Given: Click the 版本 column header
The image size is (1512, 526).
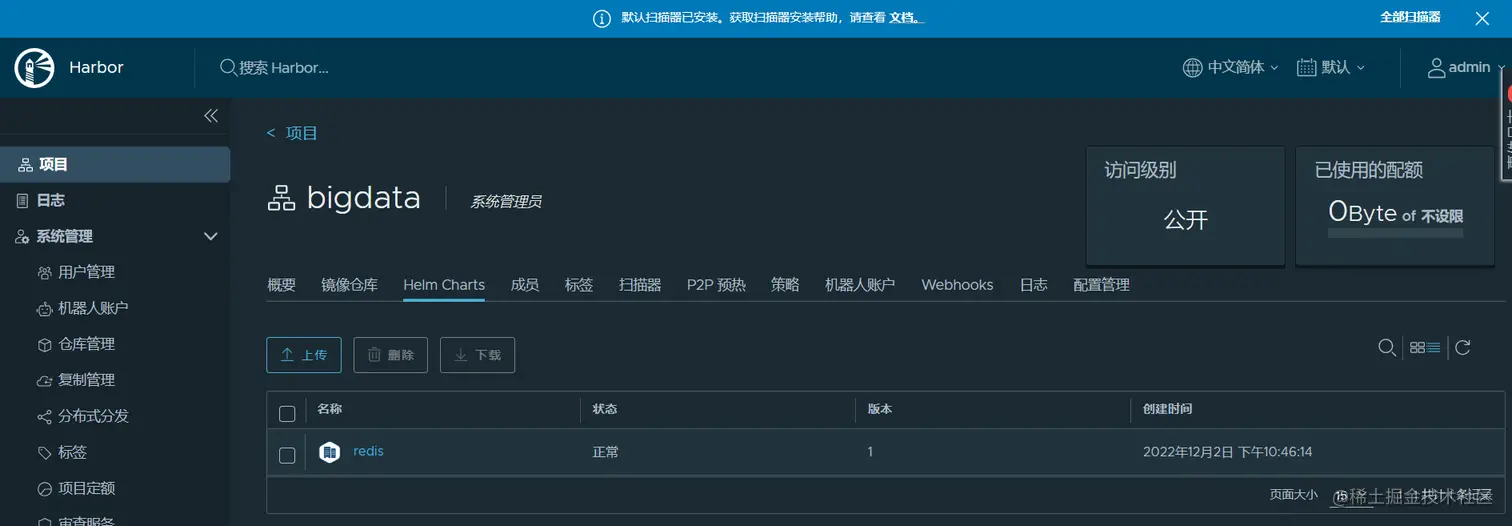Looking at the screenshot, I should (880, 409).
